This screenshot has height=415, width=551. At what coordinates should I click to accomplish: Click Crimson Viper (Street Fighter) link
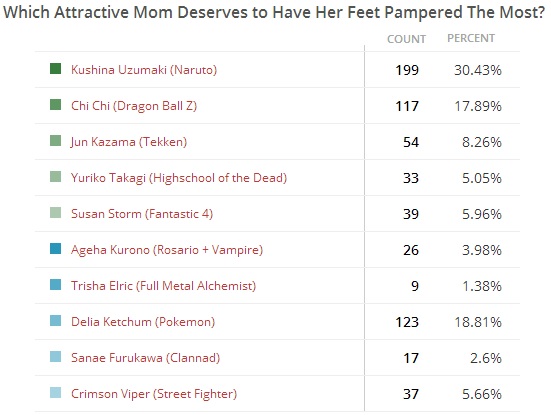click(x=154, y=394)
